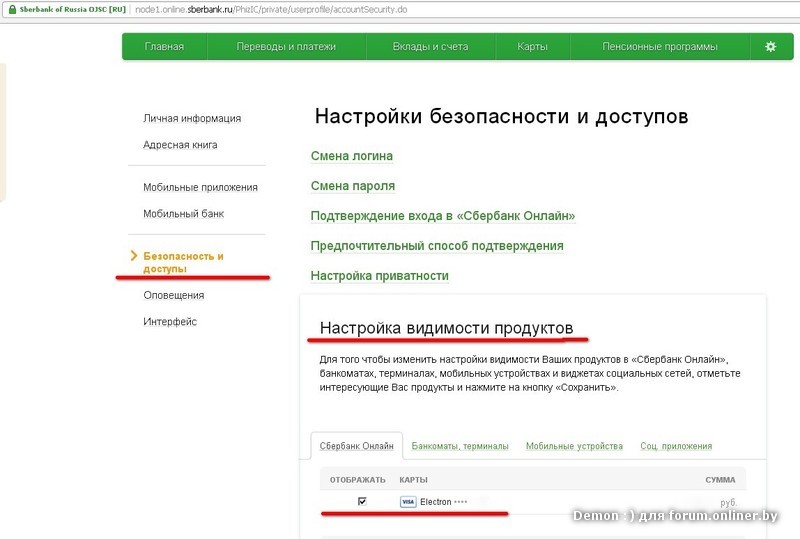The height and width of the screenshot is (539, 800).
Task: Open the Карты menu item
Action: [x=532, y=47]
